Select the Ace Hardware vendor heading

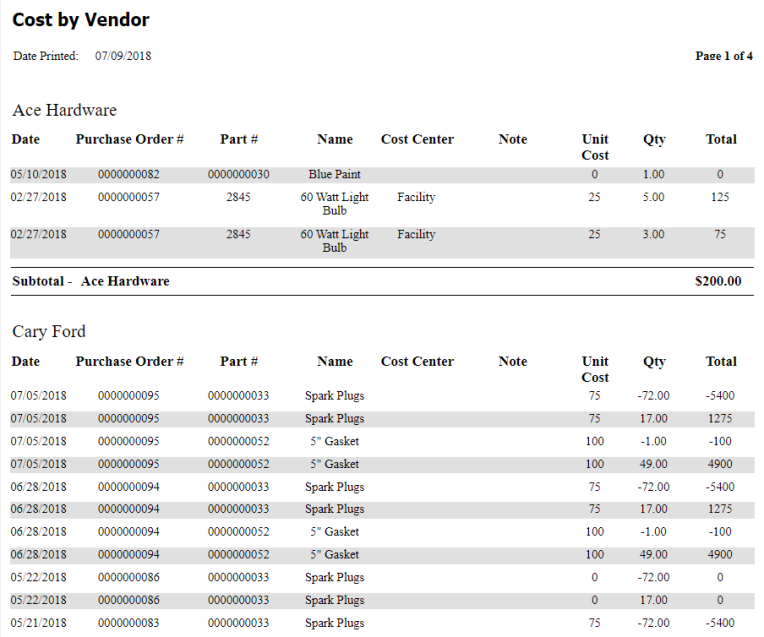pyautogui.click(x=64, y=110)
